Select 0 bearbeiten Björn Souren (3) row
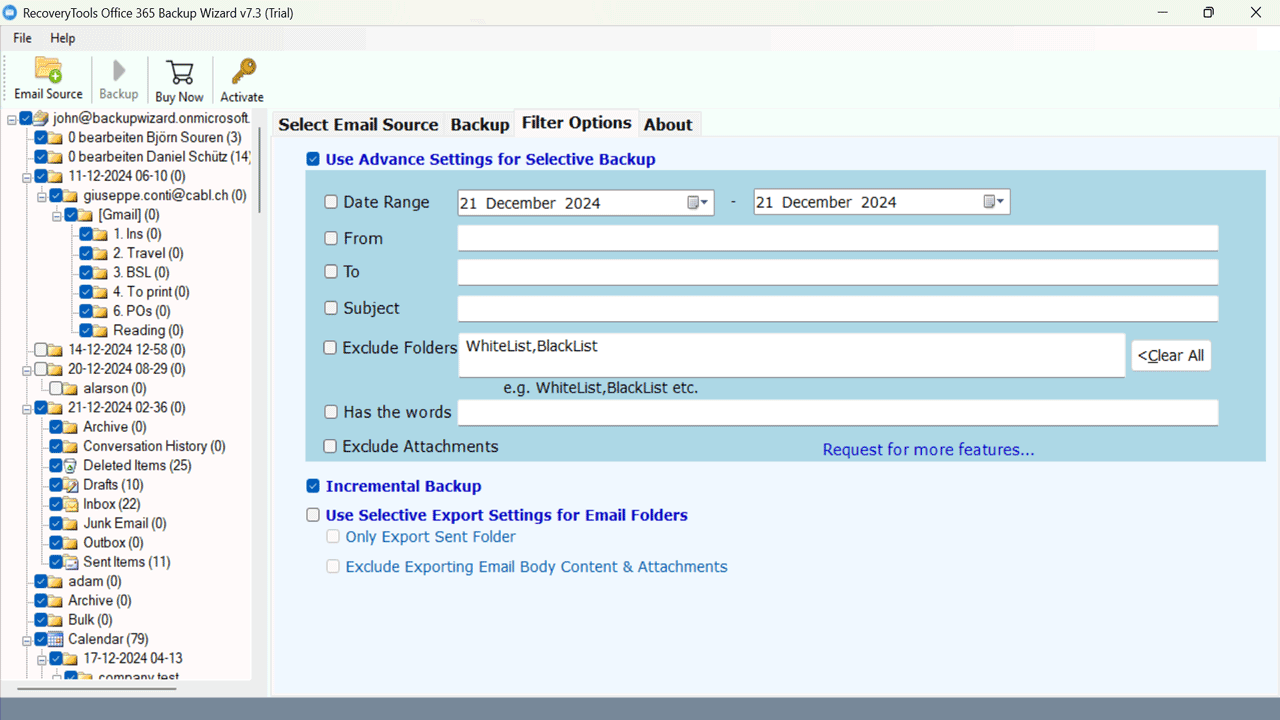 [154, 138]
